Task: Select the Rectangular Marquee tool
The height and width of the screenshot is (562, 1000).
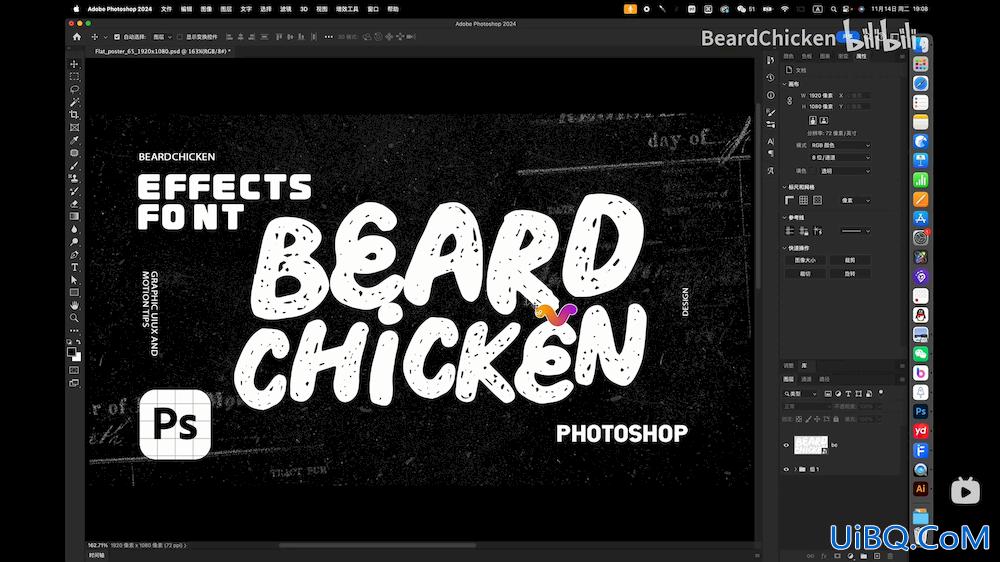Action: 75,77
